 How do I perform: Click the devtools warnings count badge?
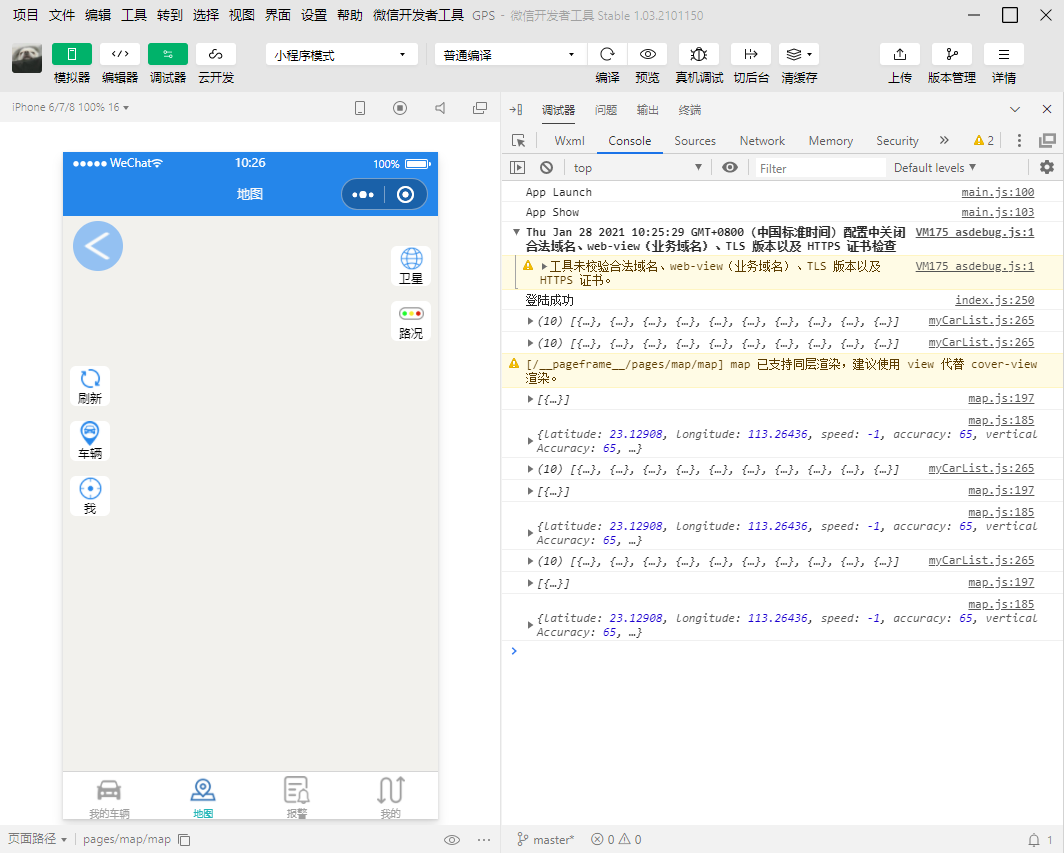983,140
